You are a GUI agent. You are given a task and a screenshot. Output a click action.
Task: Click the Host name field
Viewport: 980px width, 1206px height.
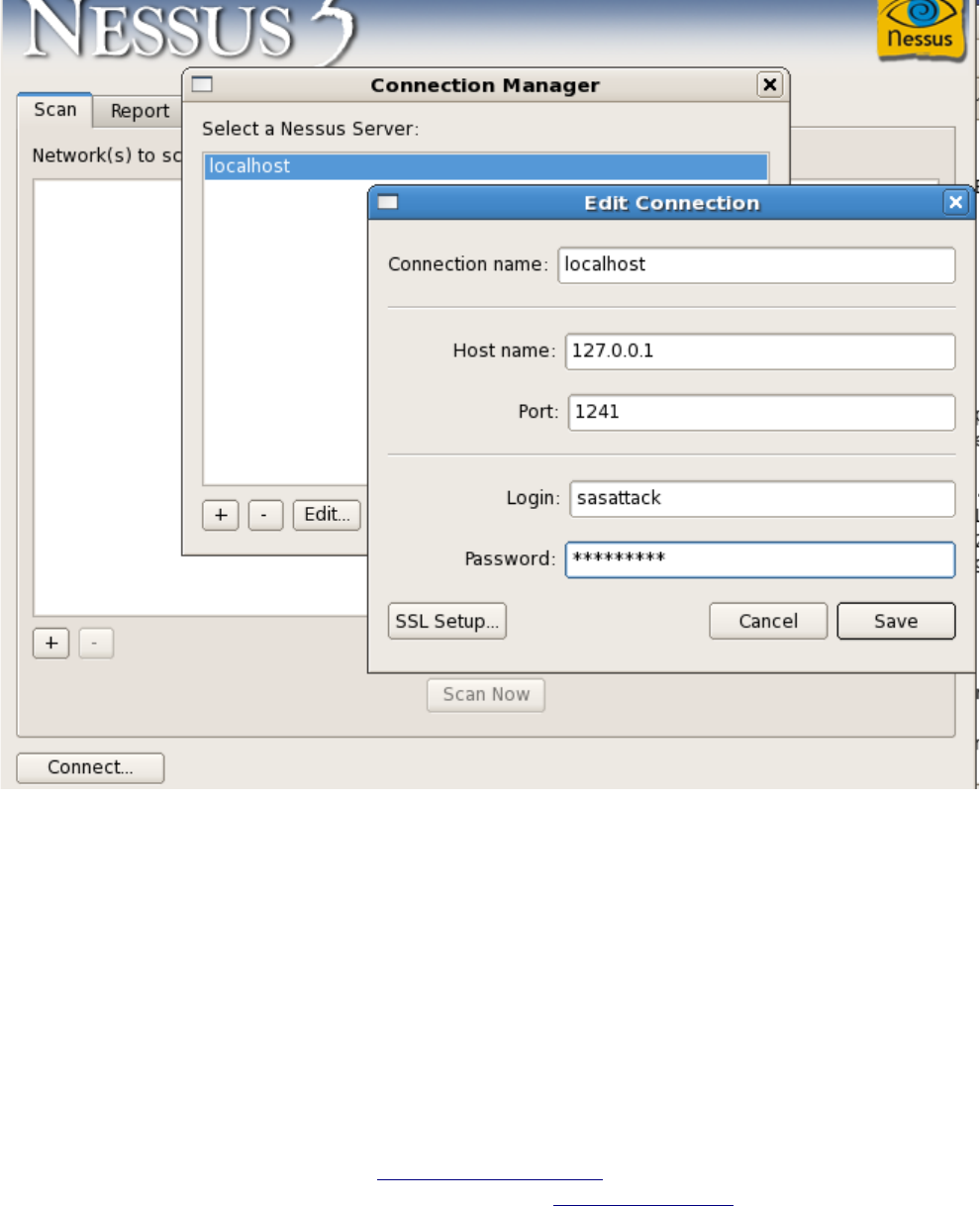pos(760,352)
